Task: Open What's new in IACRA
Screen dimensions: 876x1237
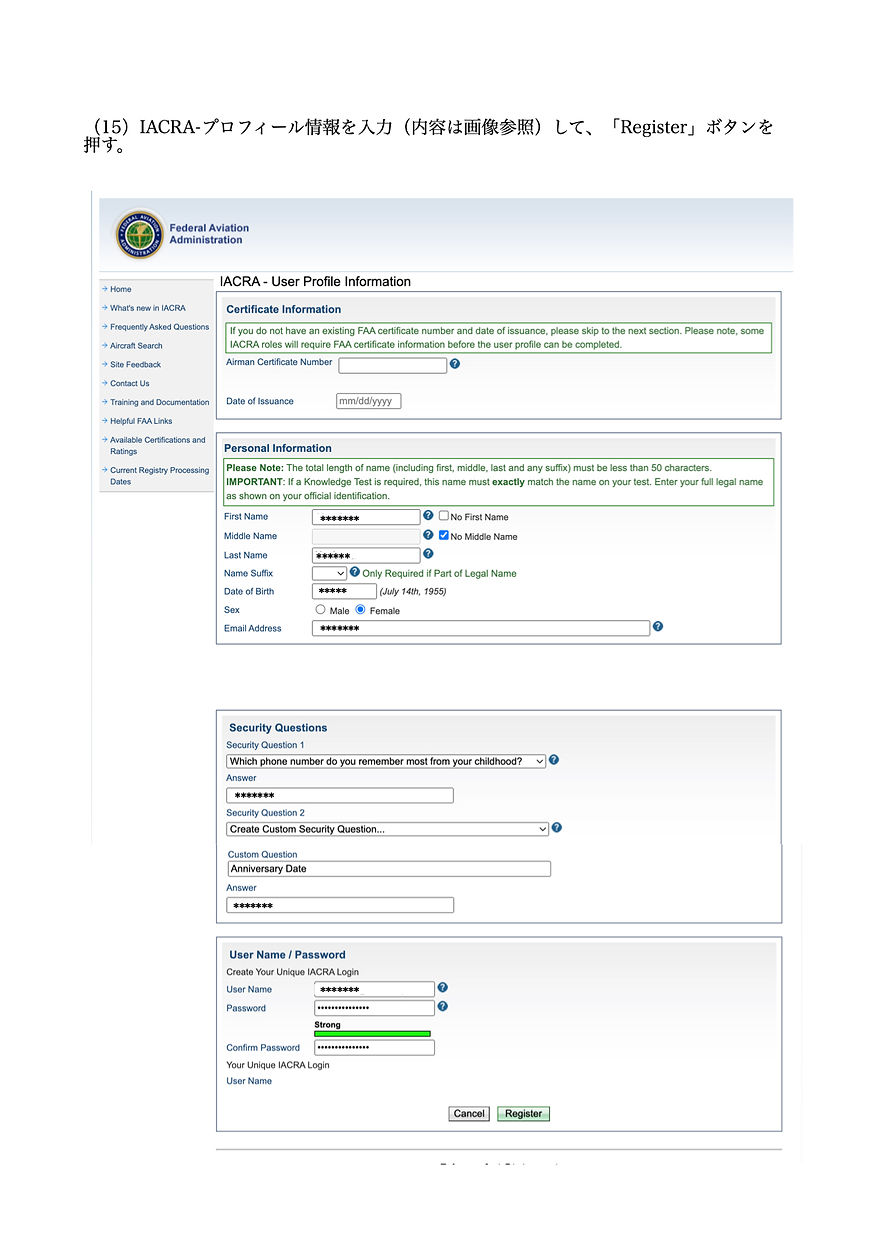Action: tap(147, 308)
